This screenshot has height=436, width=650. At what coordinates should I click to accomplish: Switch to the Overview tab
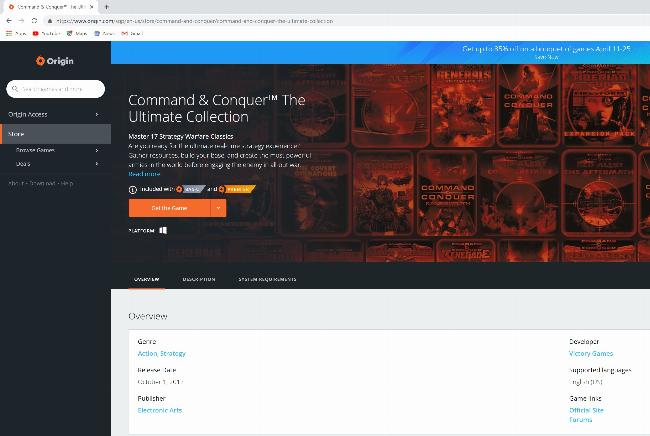point(147,279)
